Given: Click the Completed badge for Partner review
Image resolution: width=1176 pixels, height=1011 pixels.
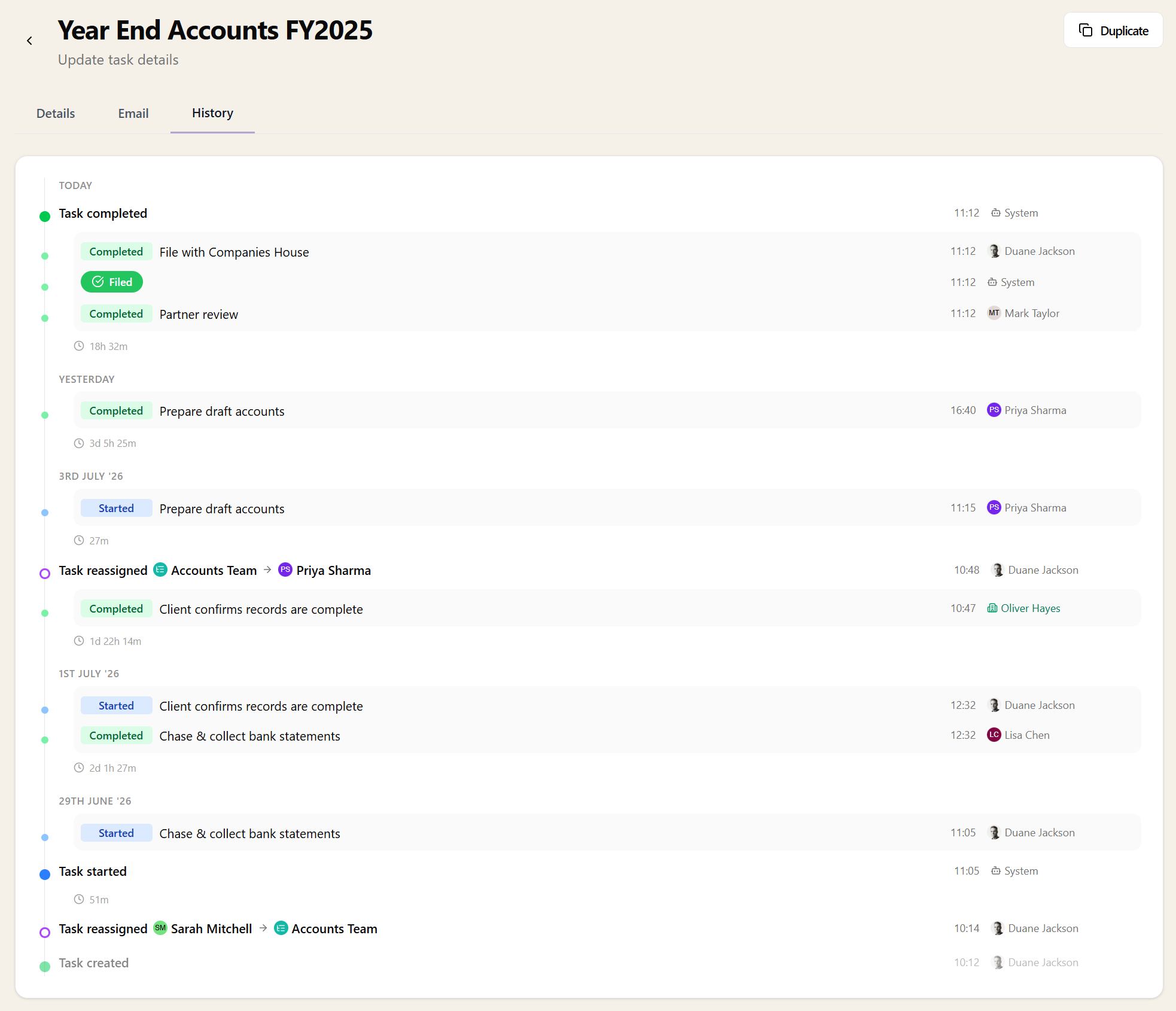Looking at the screenshot, I should point(116,314).
